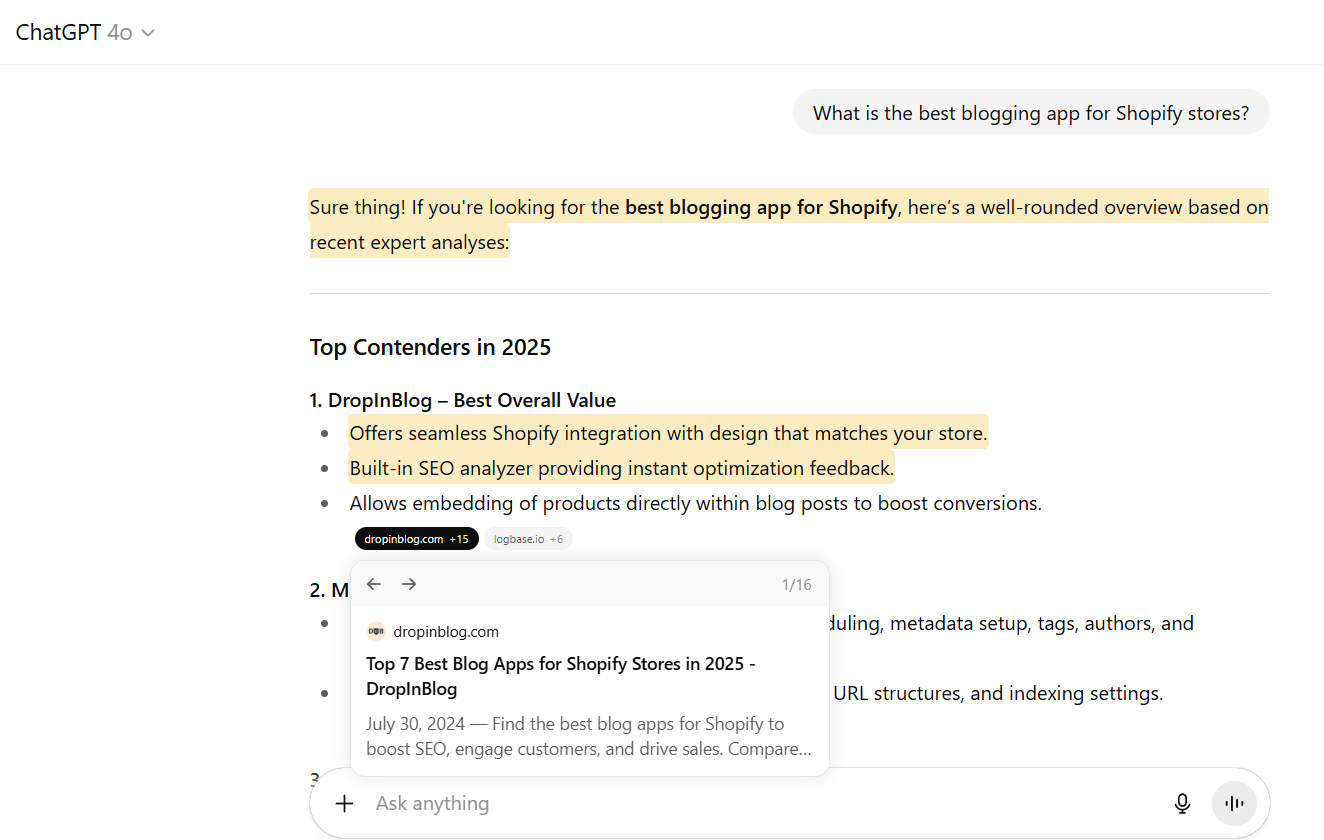Click the microphone dictation icon
The width and height of the screenshot is (1324, 840).
1182,803
